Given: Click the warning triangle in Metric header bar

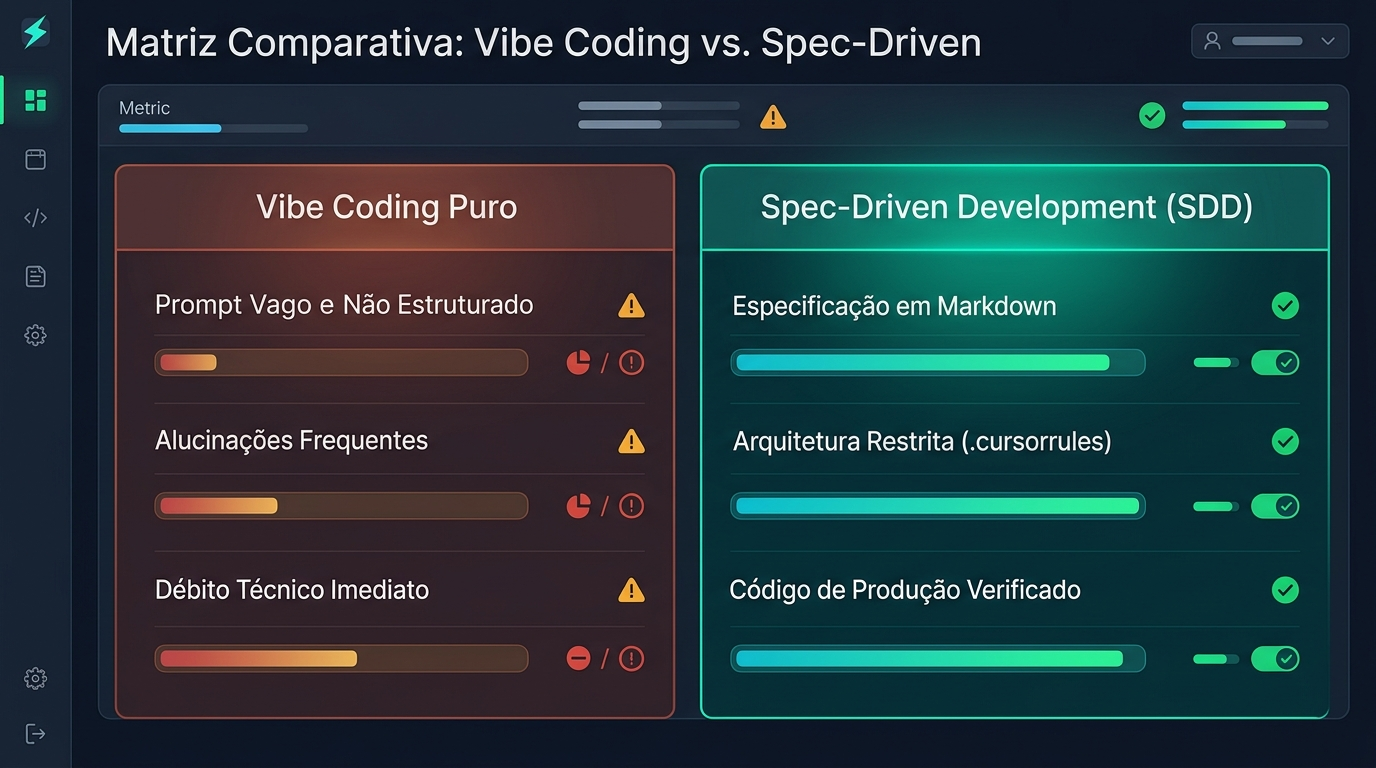Looking at the screenshot, I should point(773,117).
